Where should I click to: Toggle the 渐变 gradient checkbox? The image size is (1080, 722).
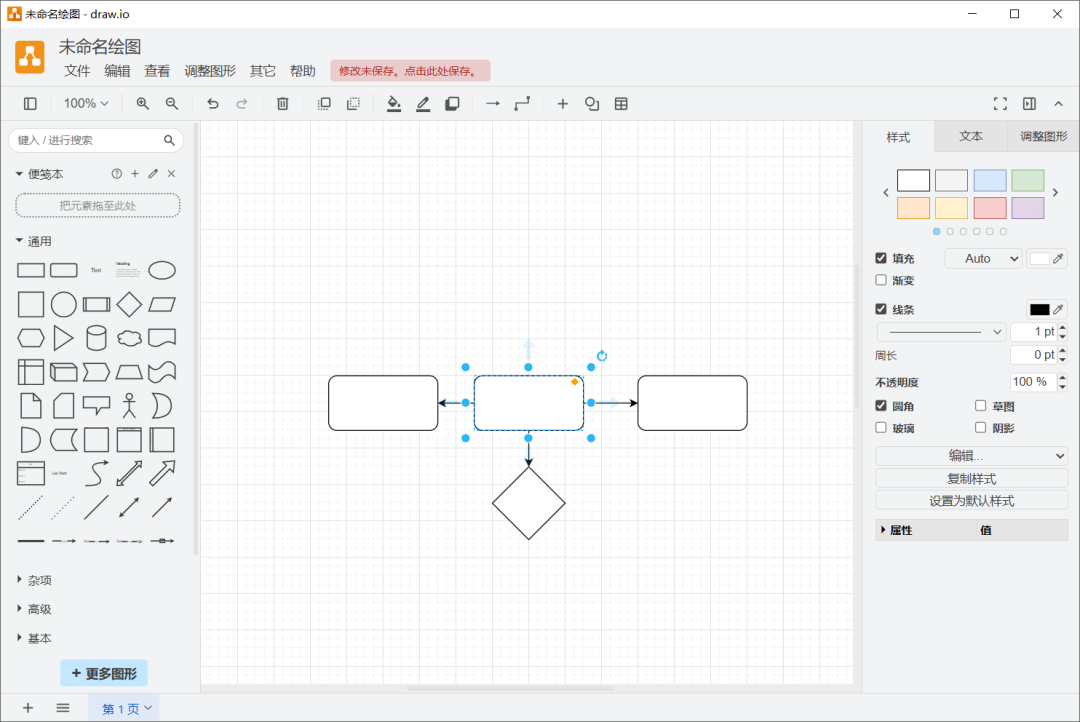(x=881, y=280)
